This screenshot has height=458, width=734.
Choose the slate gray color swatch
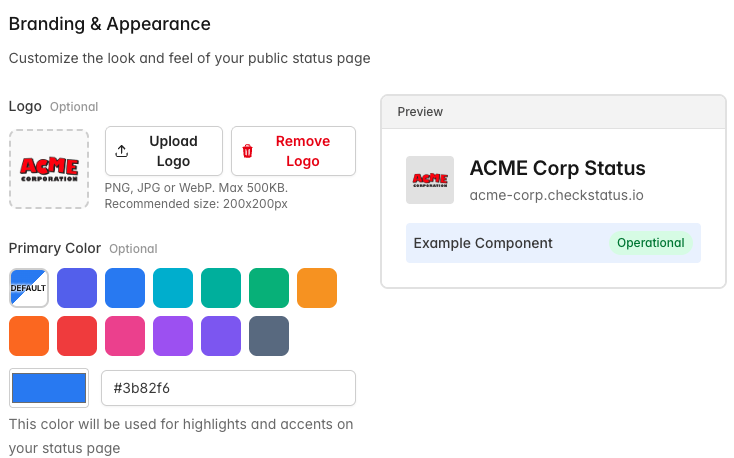269,336
